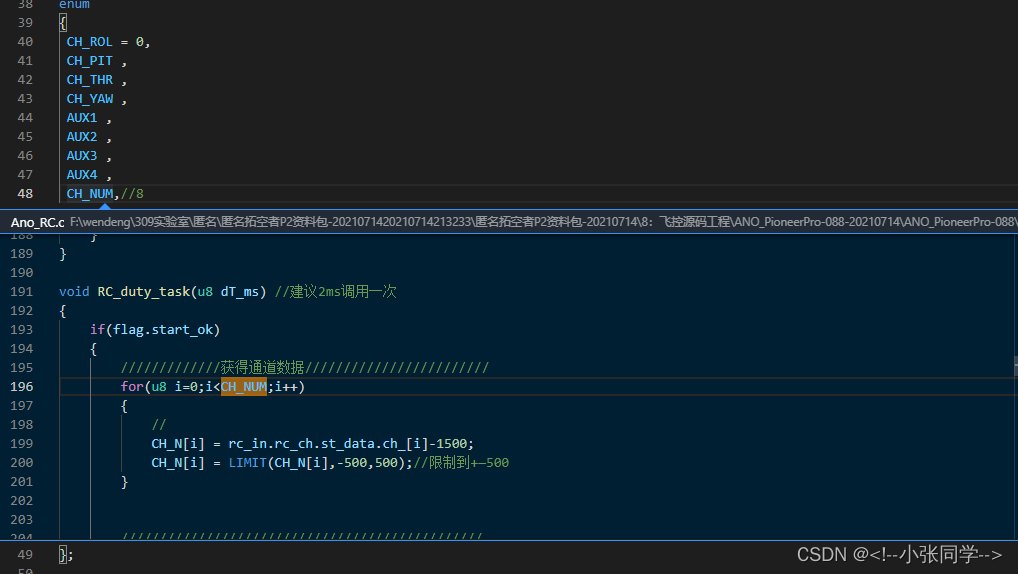Click line number 191 in peek view
This screenshot has width=1018, height=574.
point(21,292)
